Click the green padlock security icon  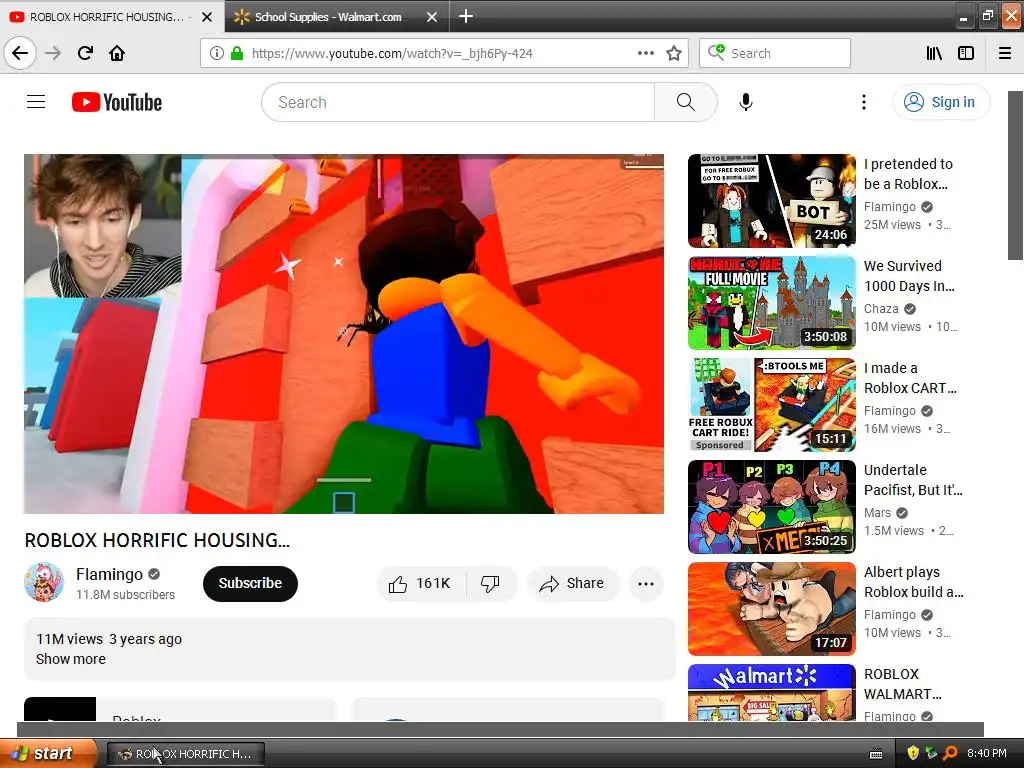pos(237,54)
